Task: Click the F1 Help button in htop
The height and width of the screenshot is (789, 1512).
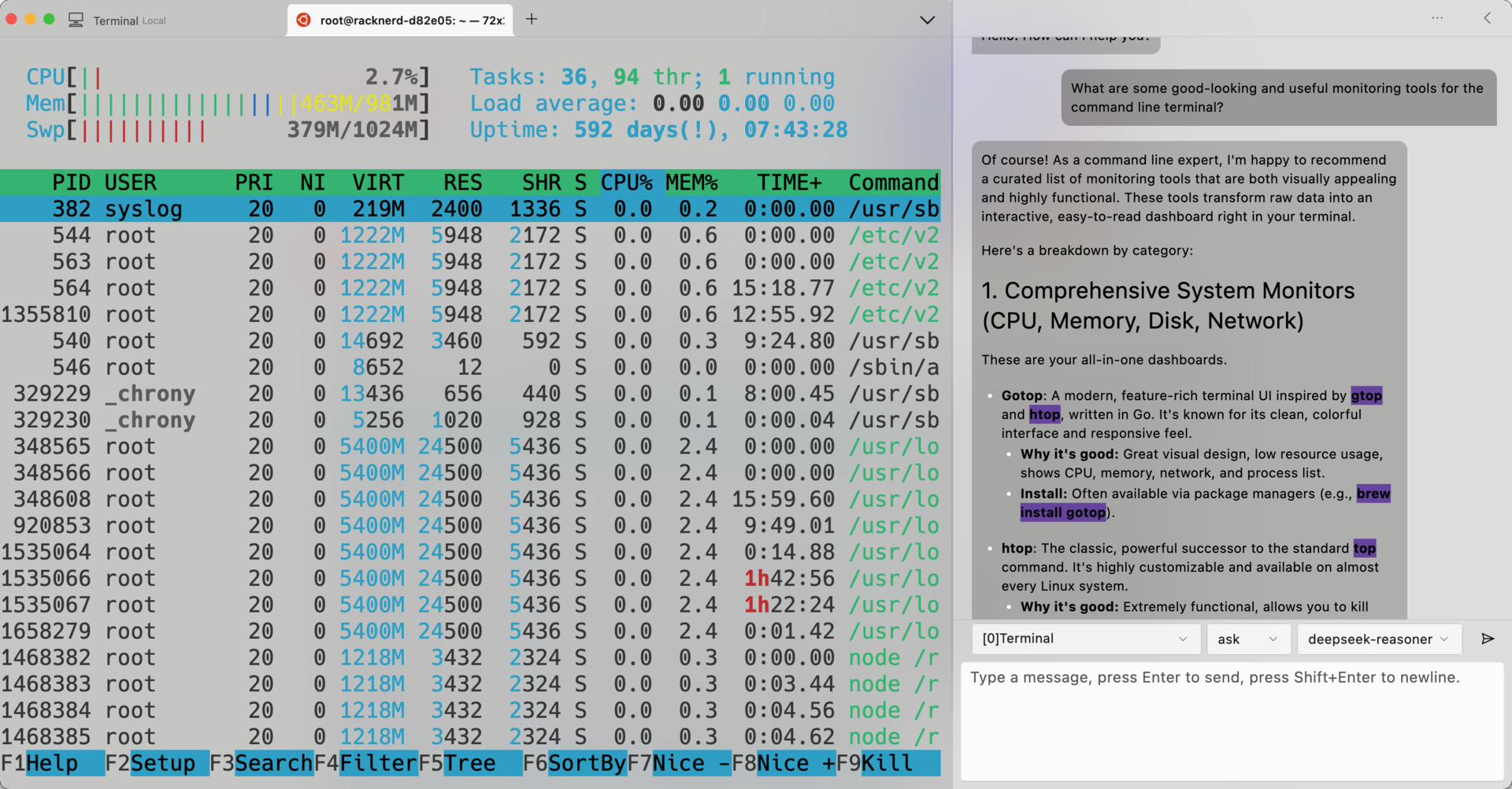Action: pyautogui.click(x=52, y=763)
